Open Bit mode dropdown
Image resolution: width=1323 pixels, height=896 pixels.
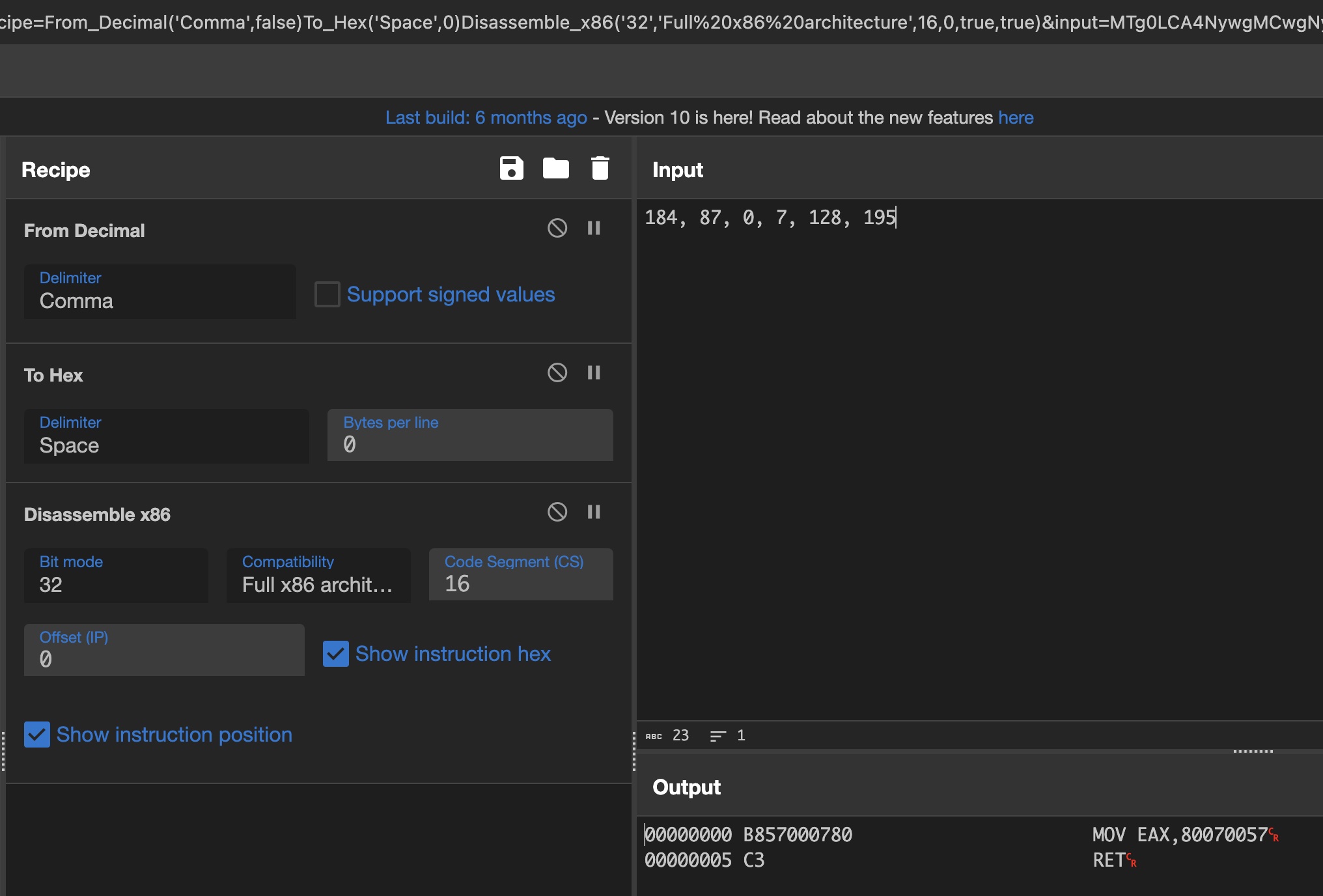point(116,576)
